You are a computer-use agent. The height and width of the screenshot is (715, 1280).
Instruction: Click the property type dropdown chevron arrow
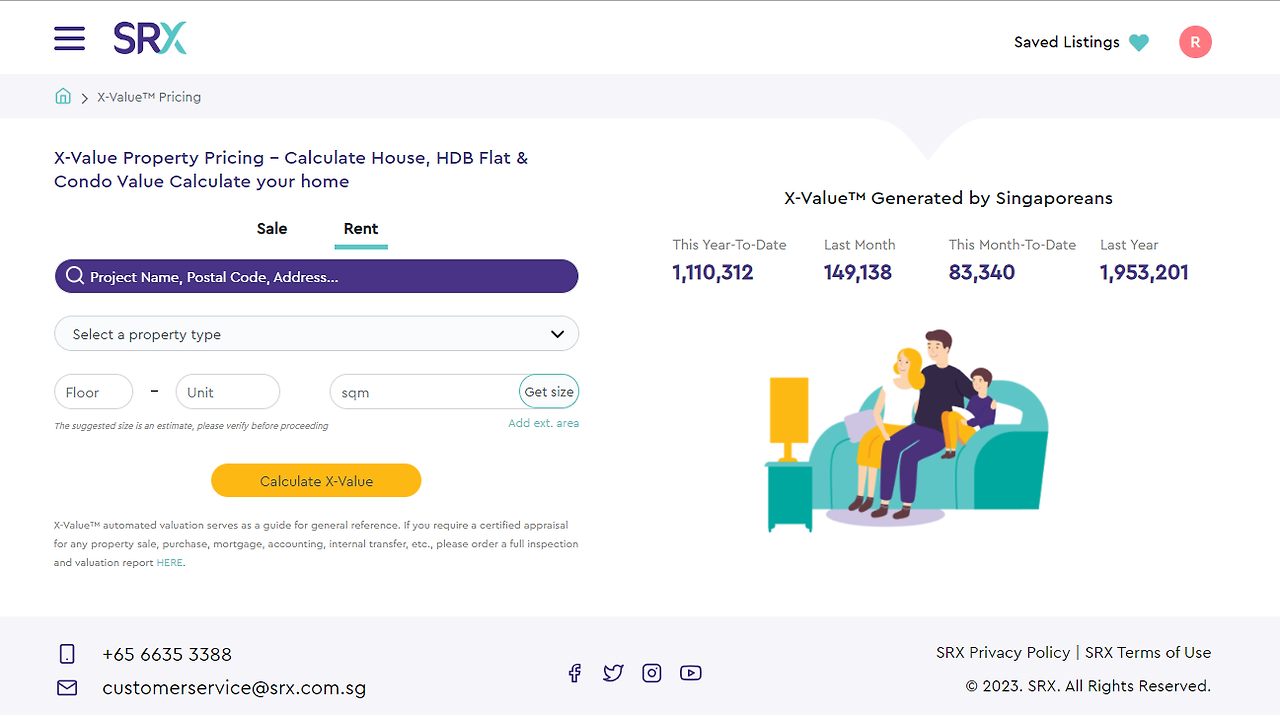[558, 334]
